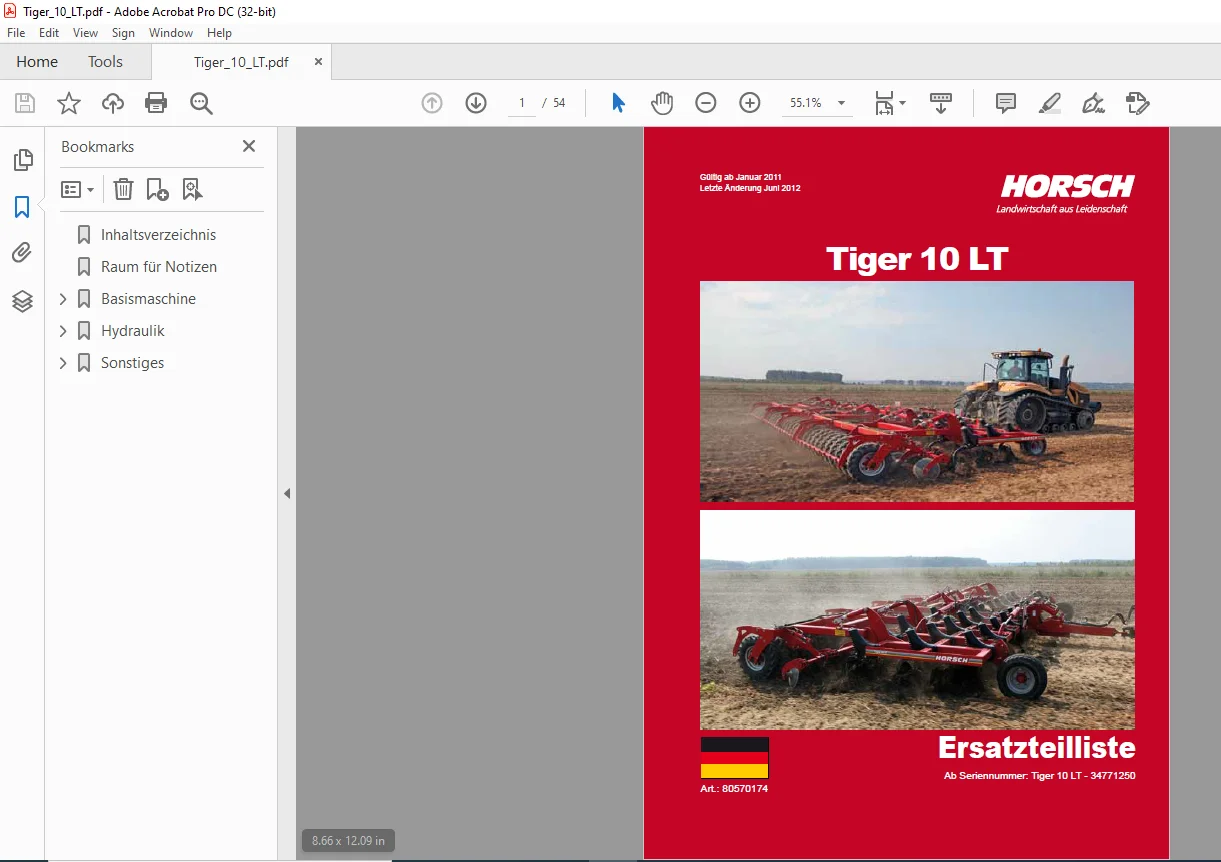Open the bookmark options dropdown
Screen dimensions: 1221x862
(x=78, y=189)
